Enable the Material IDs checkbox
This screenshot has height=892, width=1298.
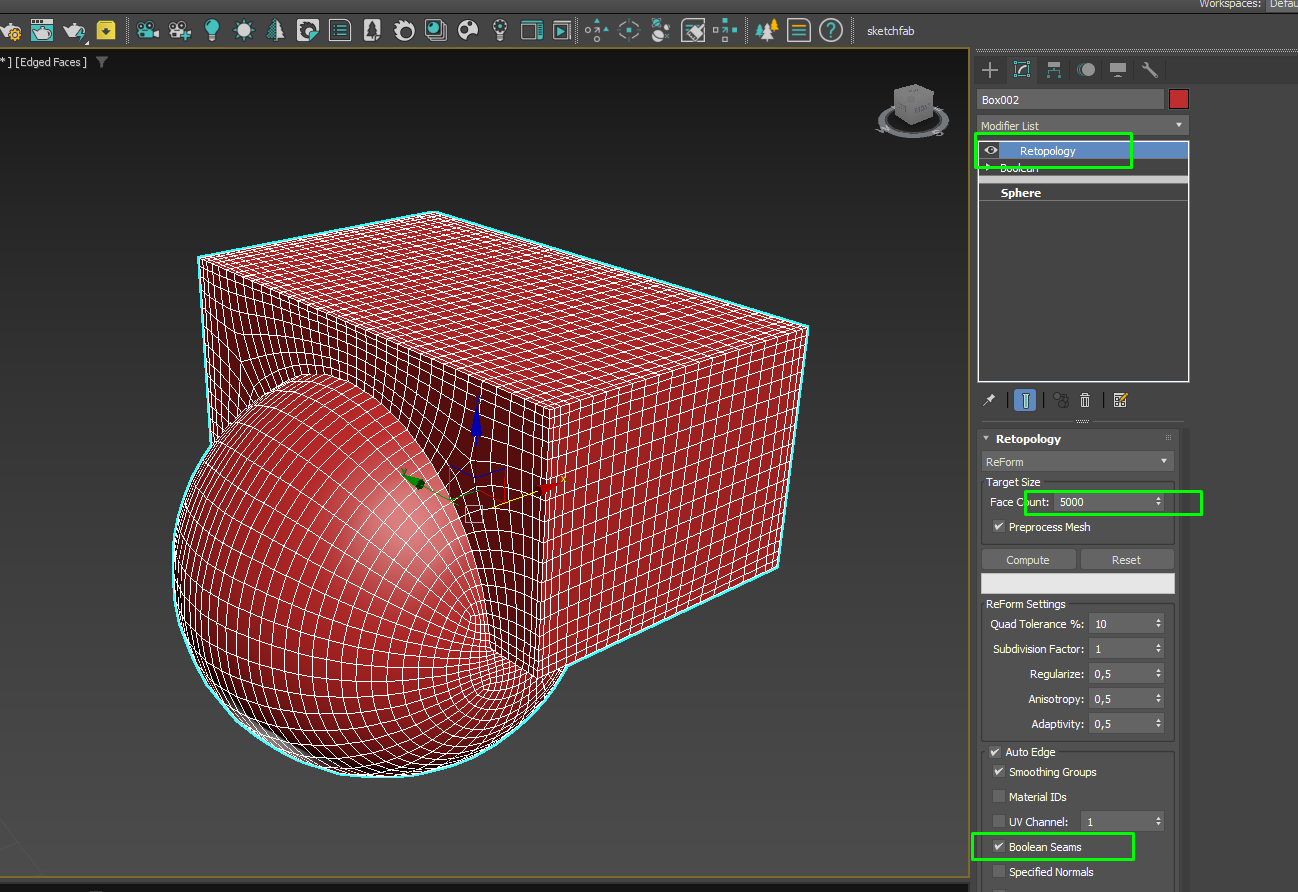tap(998, 797)
